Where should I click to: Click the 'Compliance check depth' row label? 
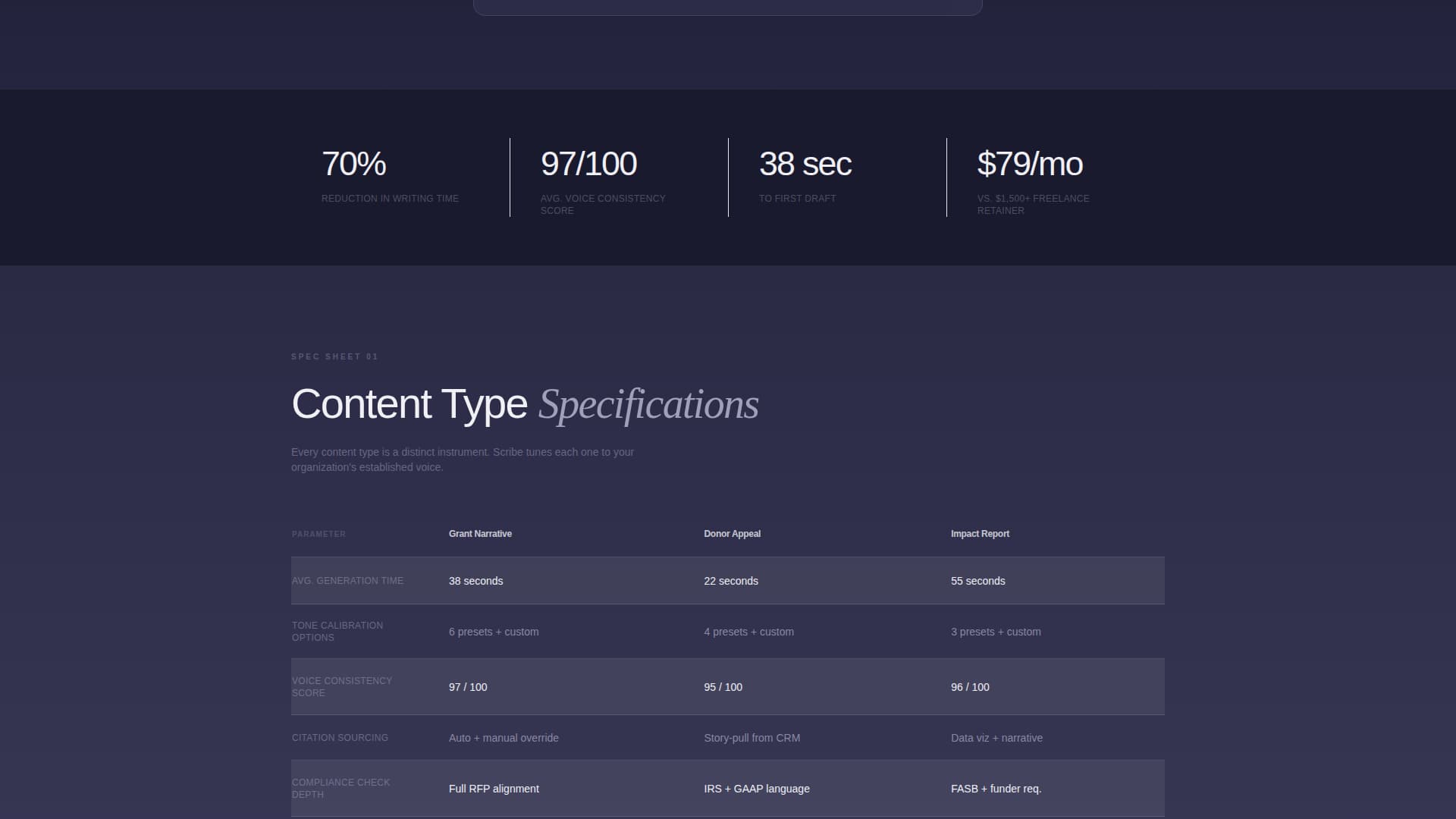(340, 789)
